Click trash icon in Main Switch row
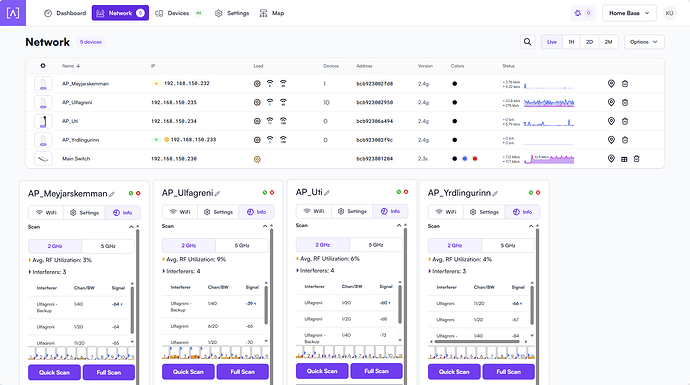 pos(636,159)
